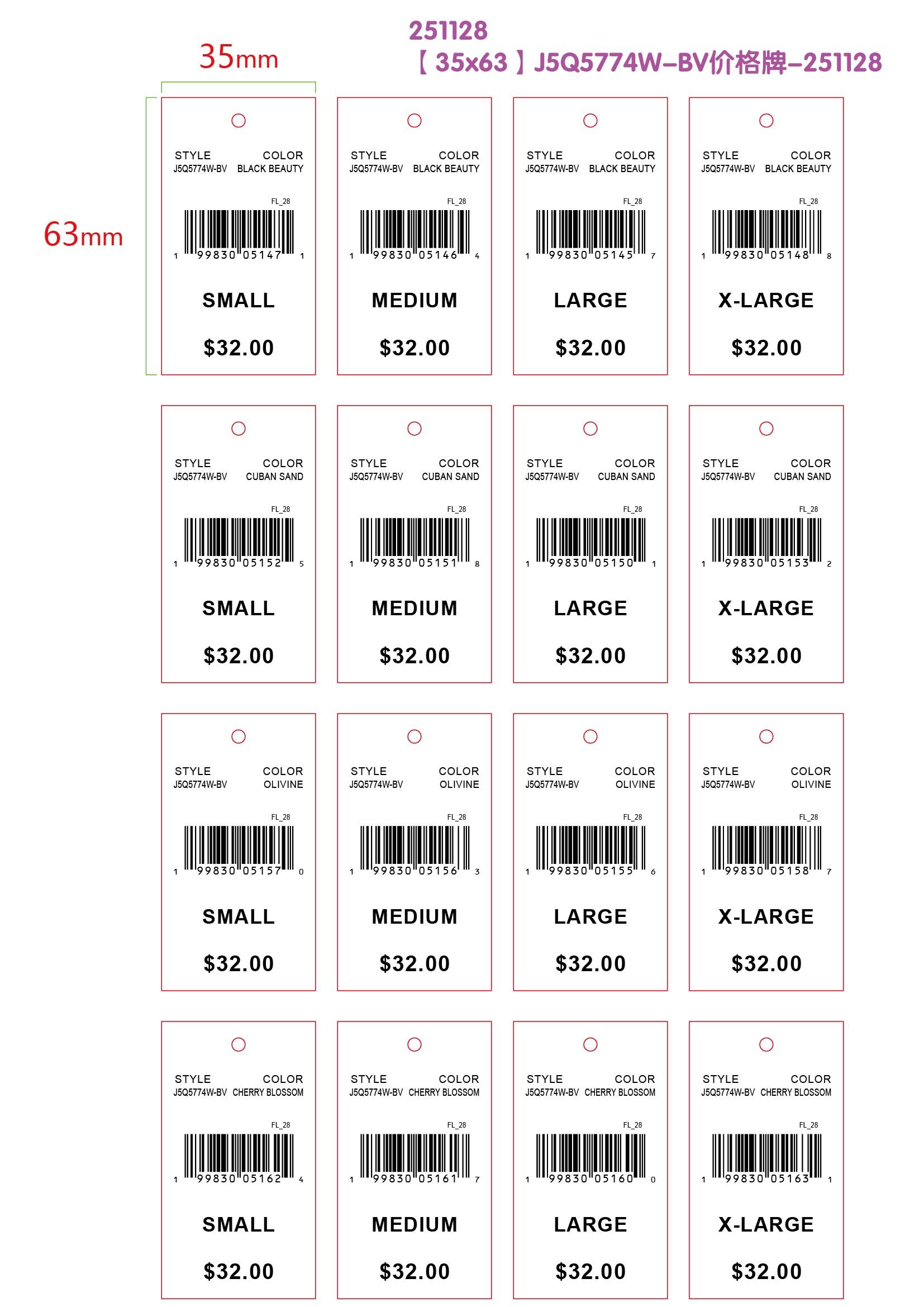Screen dimensions: 924x1307
Task: Click the CUBAN SAND color text on Small tag
Action: click(274, 477)
